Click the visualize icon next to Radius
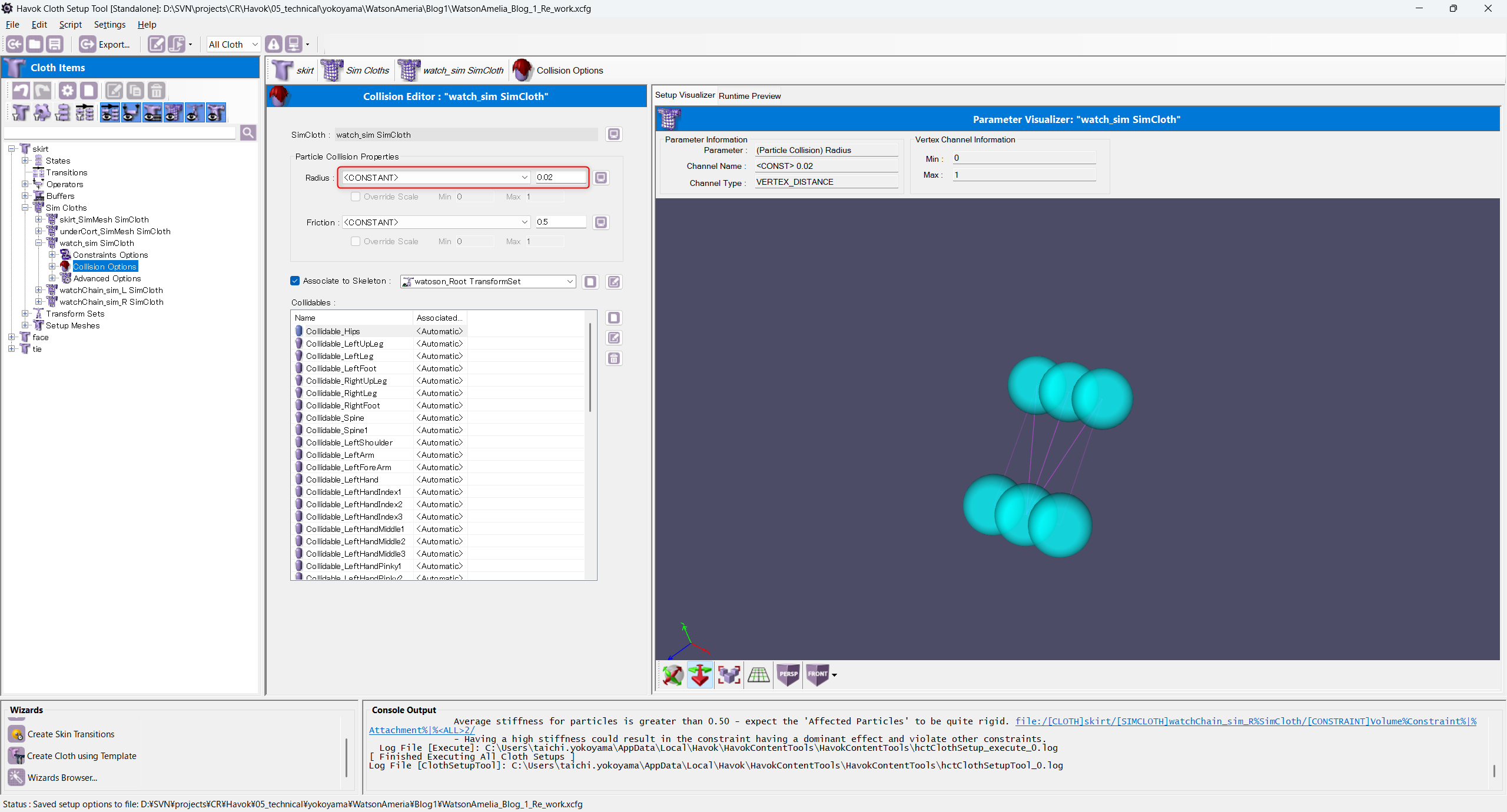 (x=601, y=178)
